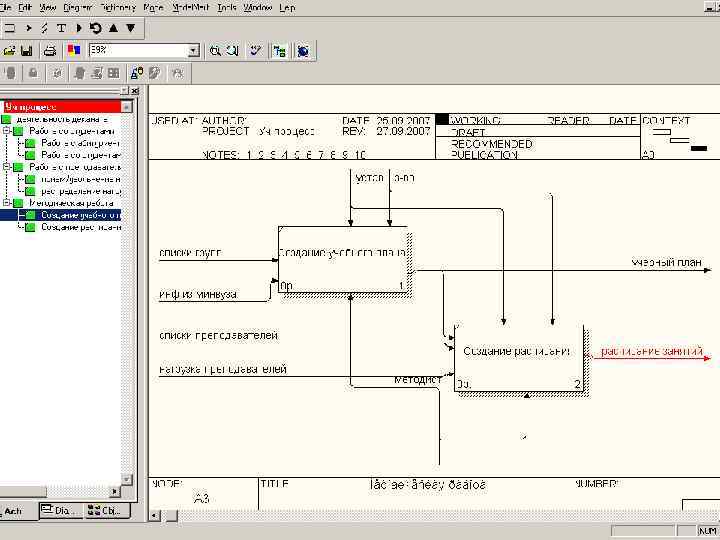Click the Save diskette icon
Image resolution: width=720 pixels, height=540 pixels.
tap(26, 50)
